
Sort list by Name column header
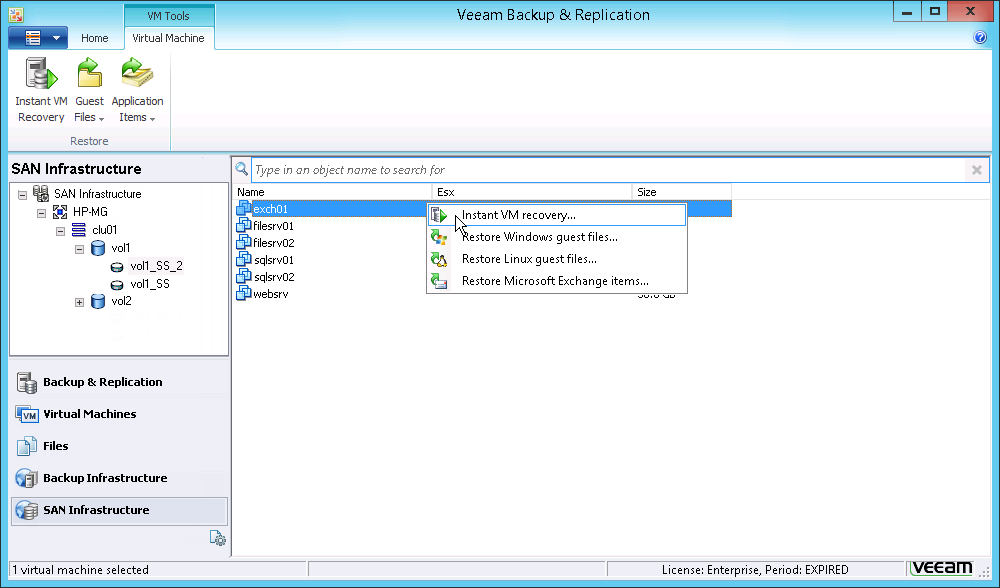tap(333, 192)
